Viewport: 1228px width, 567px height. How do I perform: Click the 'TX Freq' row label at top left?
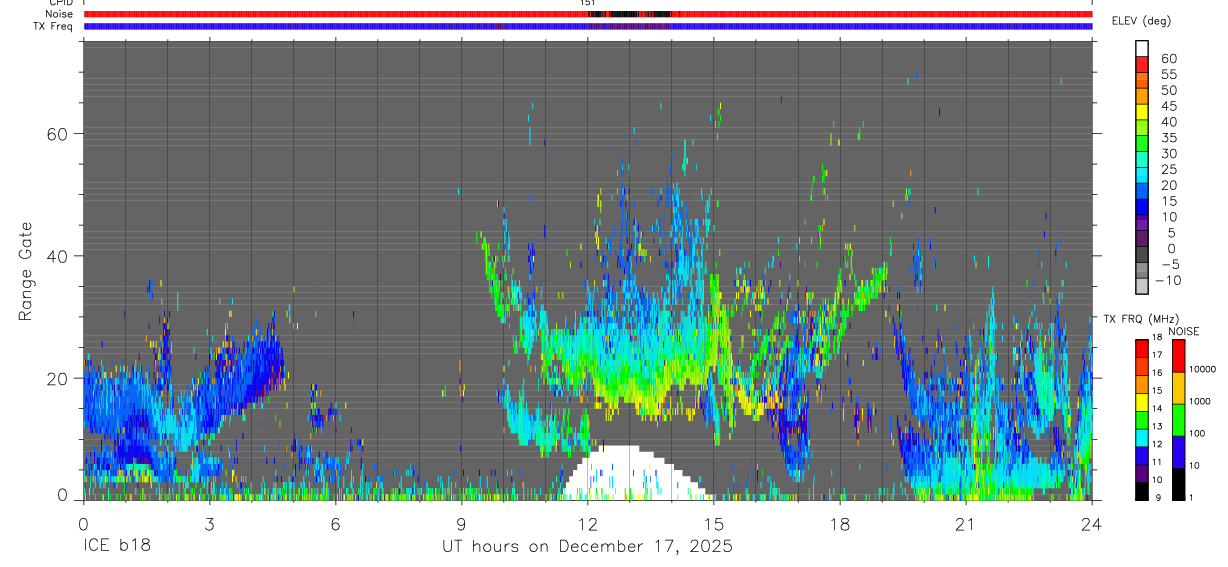(x=53, y=26)
